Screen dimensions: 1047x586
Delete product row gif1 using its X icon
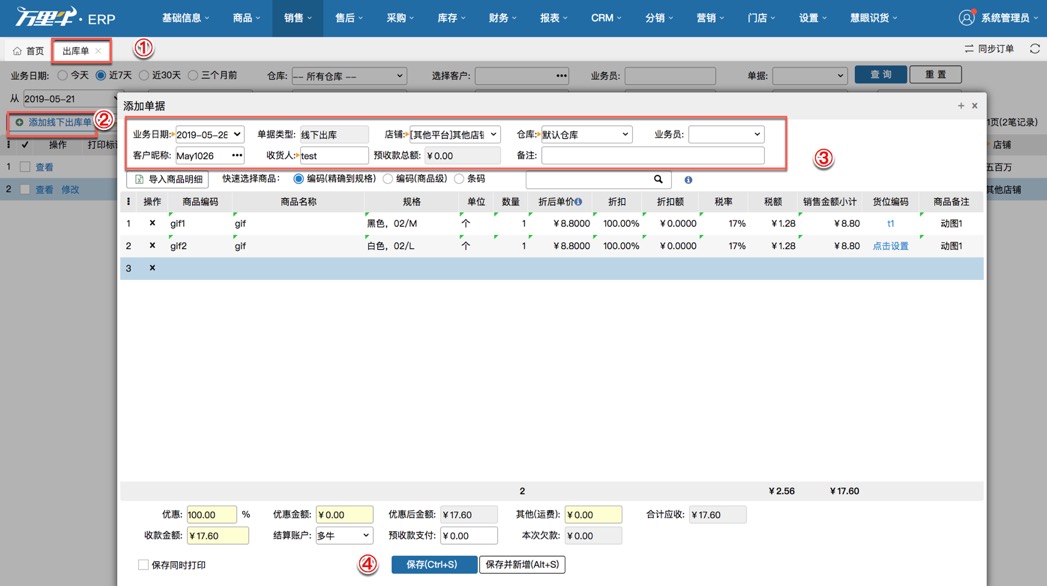pyautogui.click(x=152, y=223)
